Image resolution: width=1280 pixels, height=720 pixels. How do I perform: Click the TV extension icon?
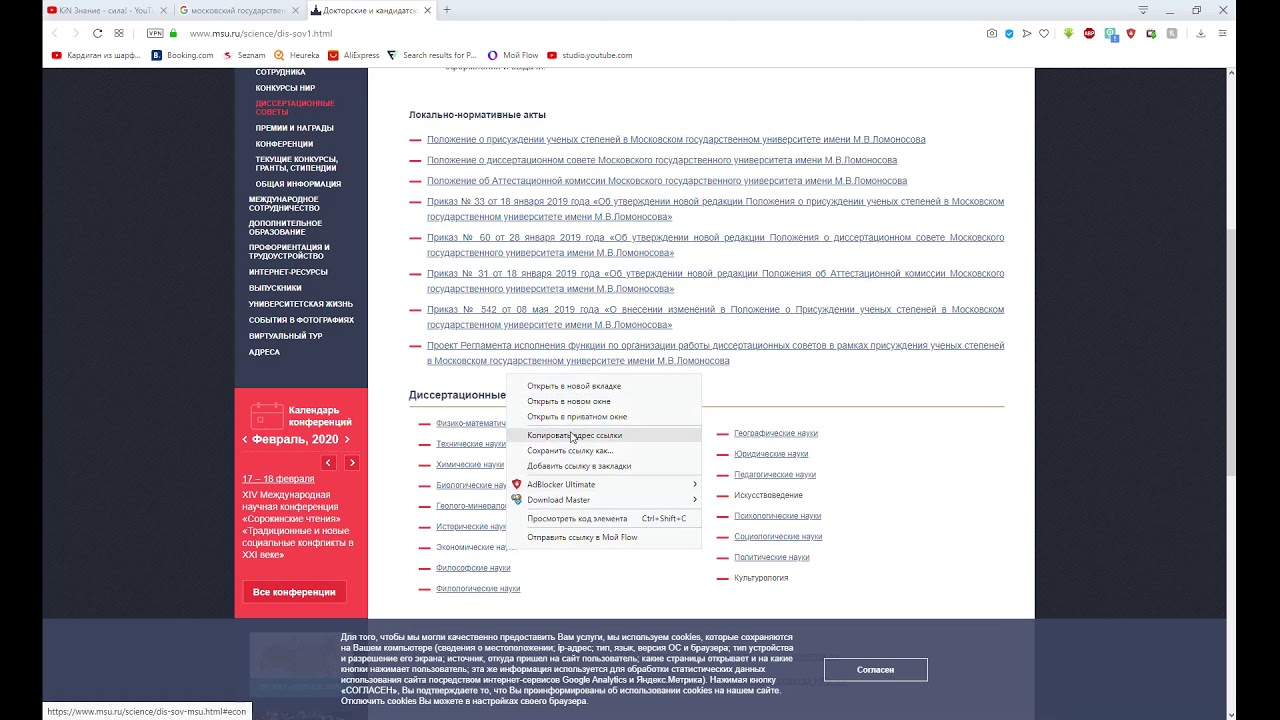(1151, 33)
